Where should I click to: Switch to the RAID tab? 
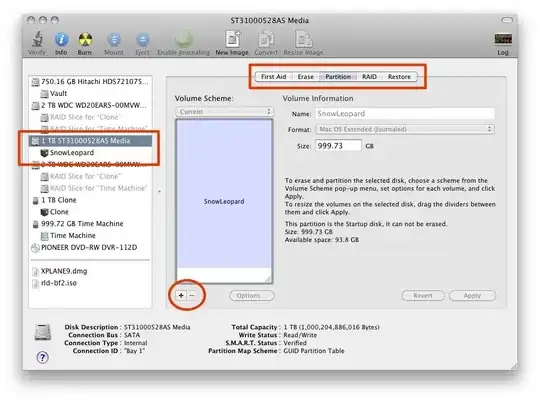(369, 76)
